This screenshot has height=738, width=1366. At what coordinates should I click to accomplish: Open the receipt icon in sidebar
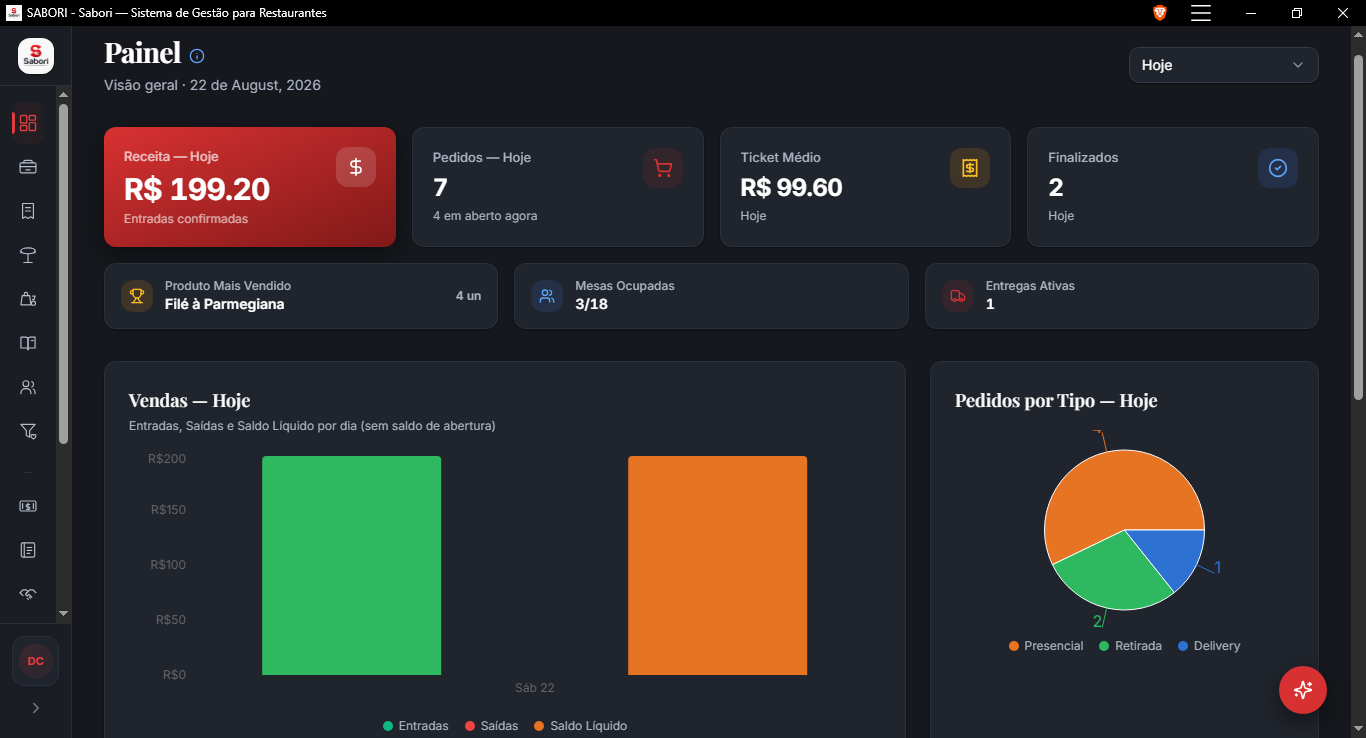(28, 211)
